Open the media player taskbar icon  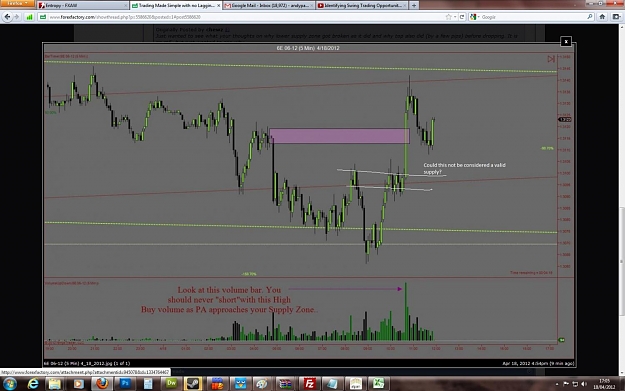click(78, 384)
